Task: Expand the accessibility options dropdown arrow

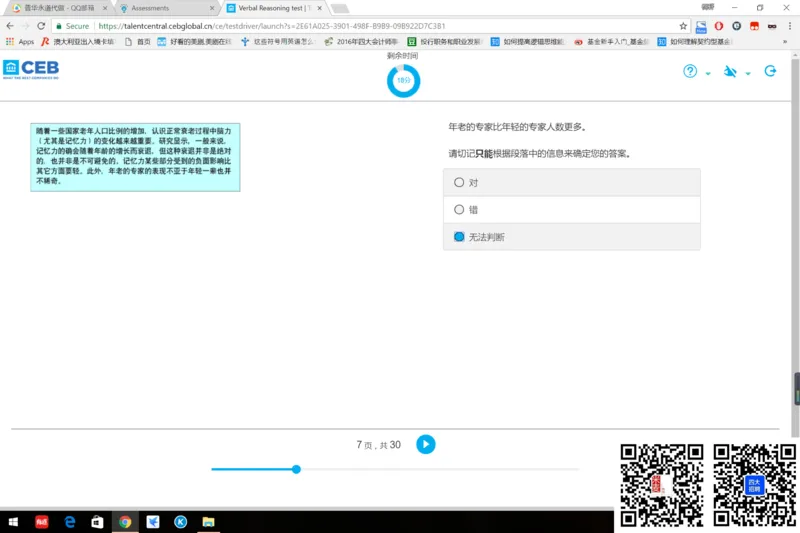Action: (x=748, y=73)
